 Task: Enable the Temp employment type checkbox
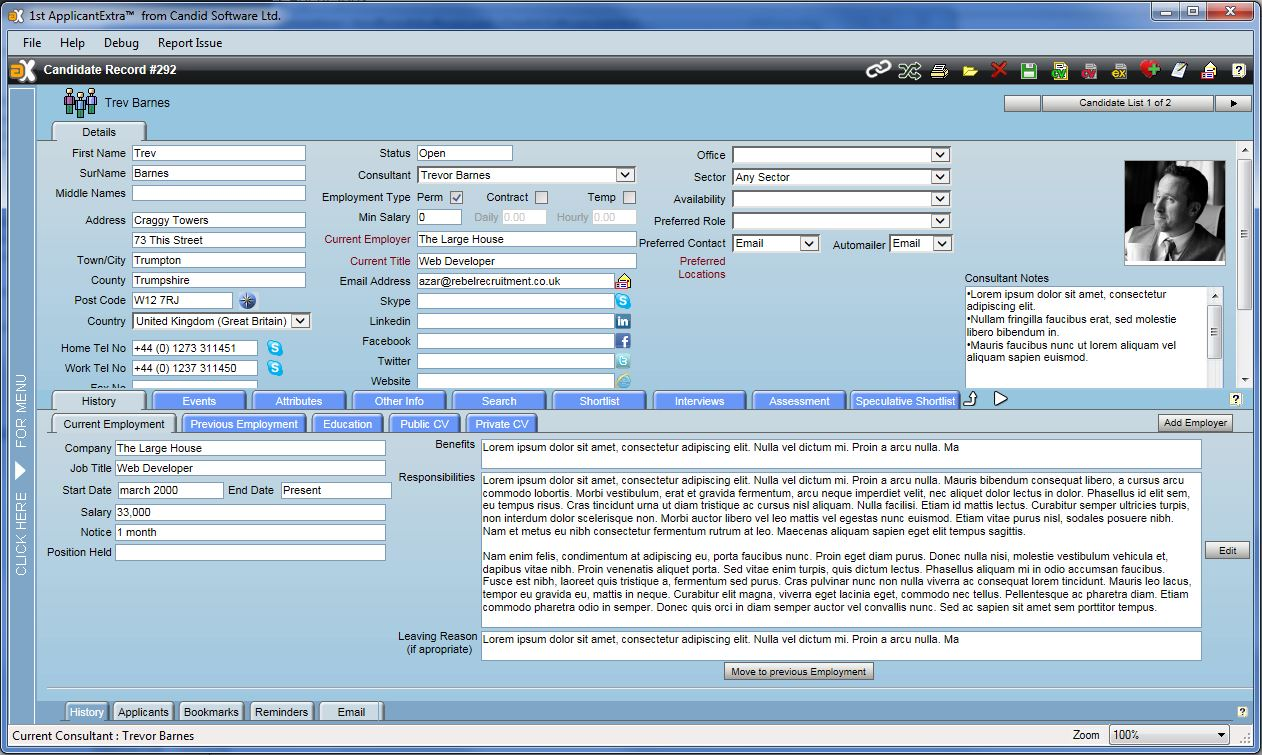coord(629,197)
